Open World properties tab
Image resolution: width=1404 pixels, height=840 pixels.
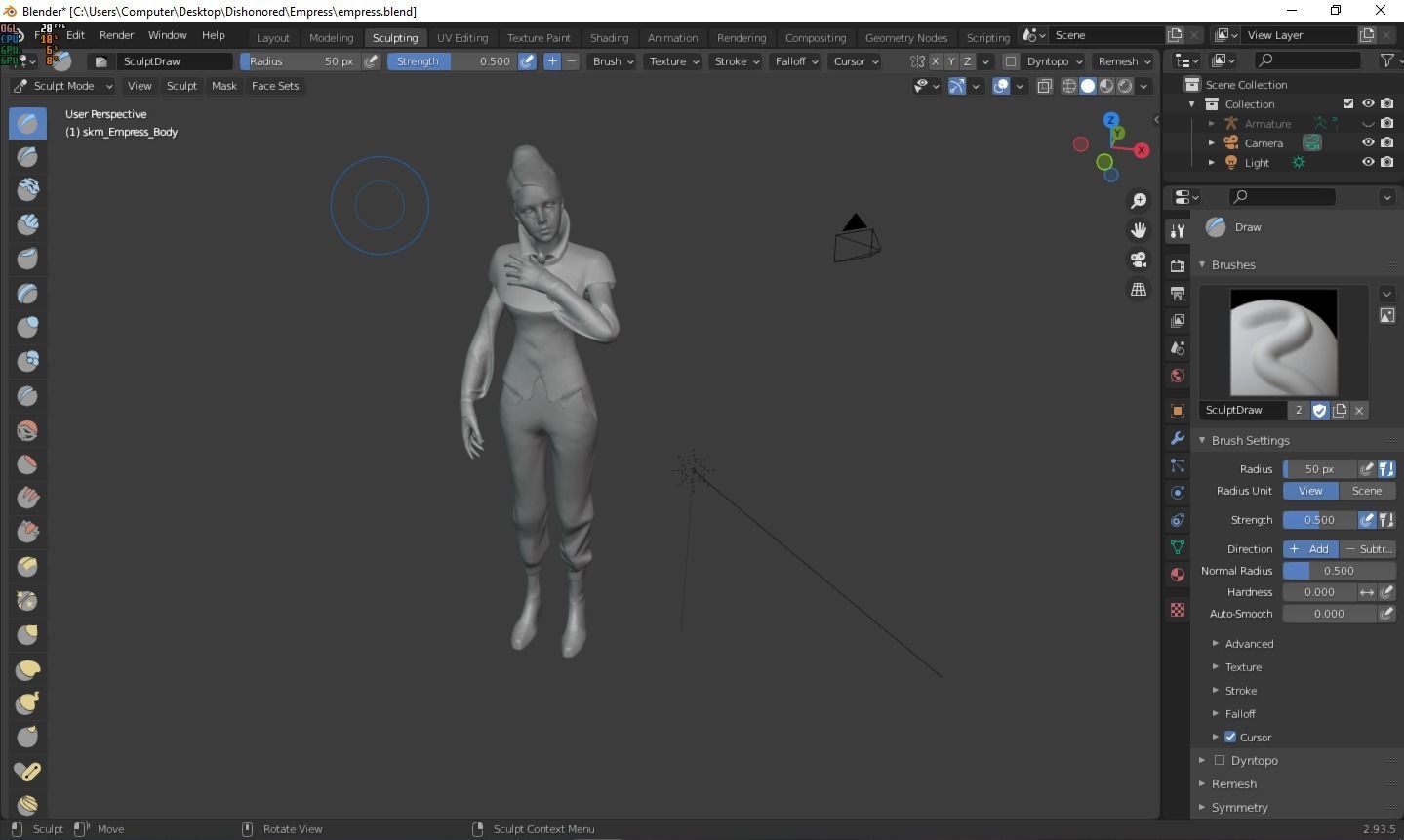[1178, 376]
